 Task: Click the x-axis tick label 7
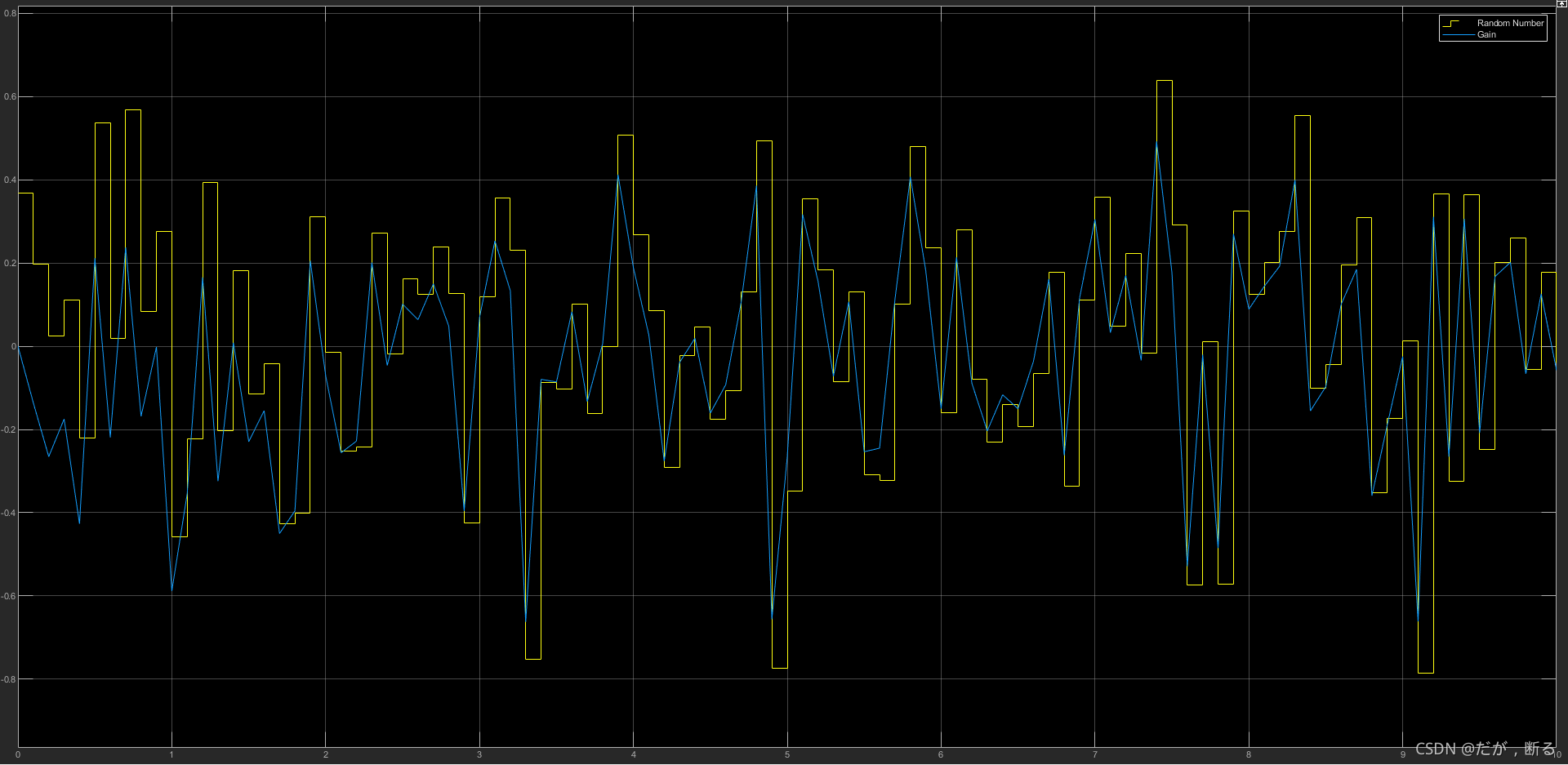tap(1095, 754)
